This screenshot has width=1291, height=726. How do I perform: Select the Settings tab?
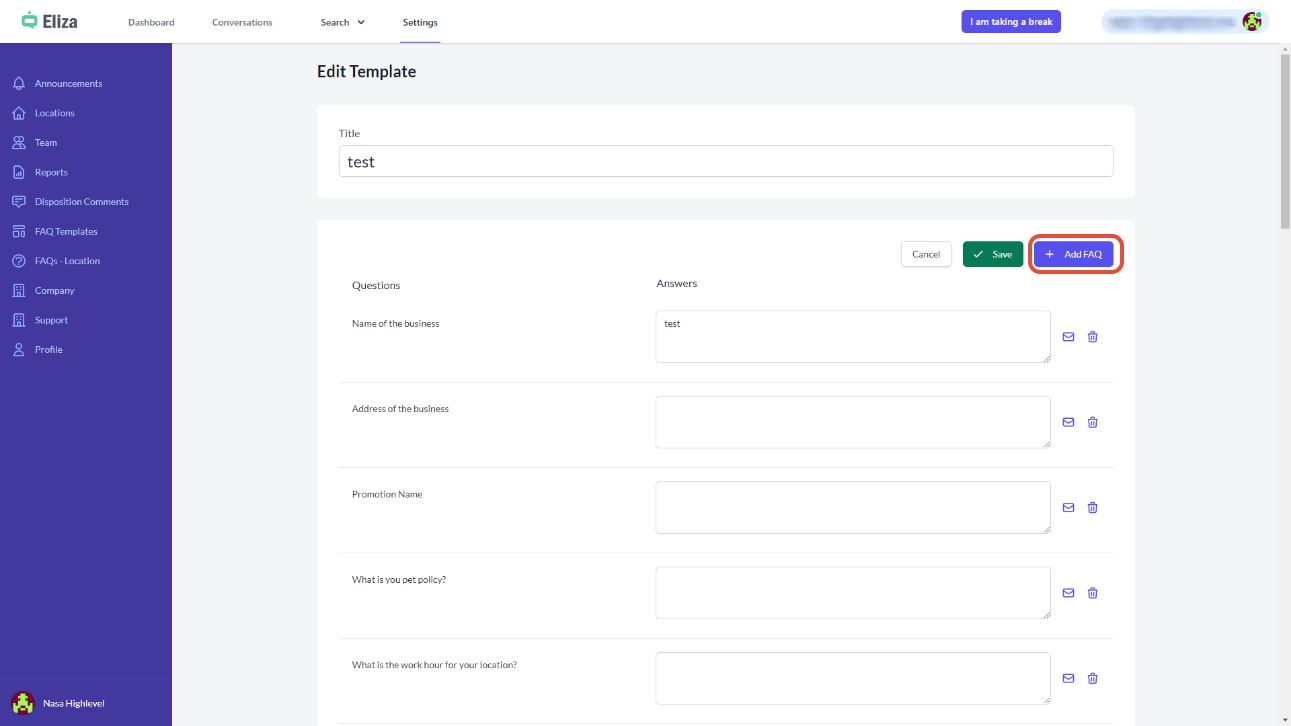(420, 22)
